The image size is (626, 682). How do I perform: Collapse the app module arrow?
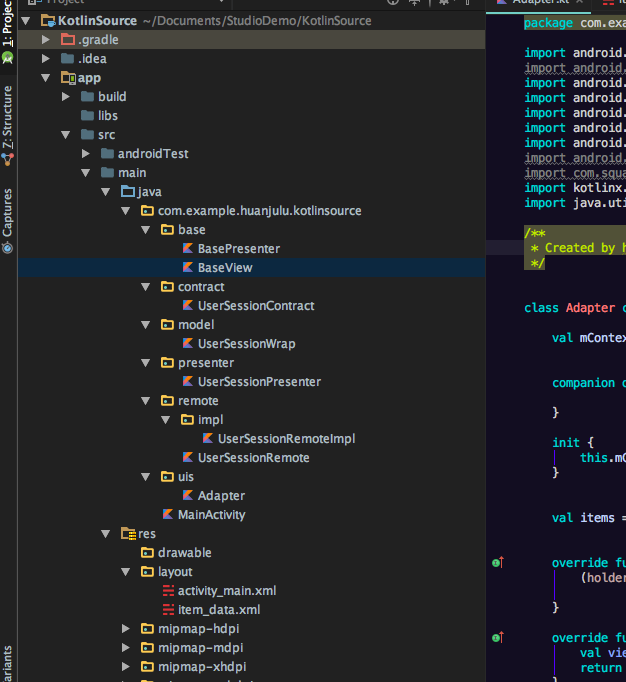tap(45, 78)
